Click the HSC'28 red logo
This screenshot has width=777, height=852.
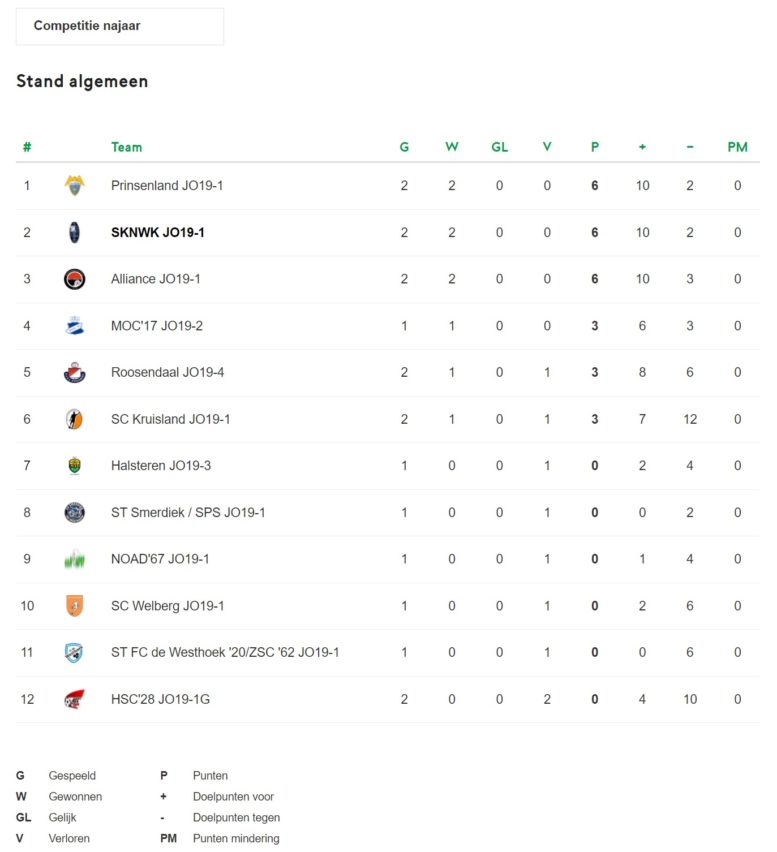point(74,699)
